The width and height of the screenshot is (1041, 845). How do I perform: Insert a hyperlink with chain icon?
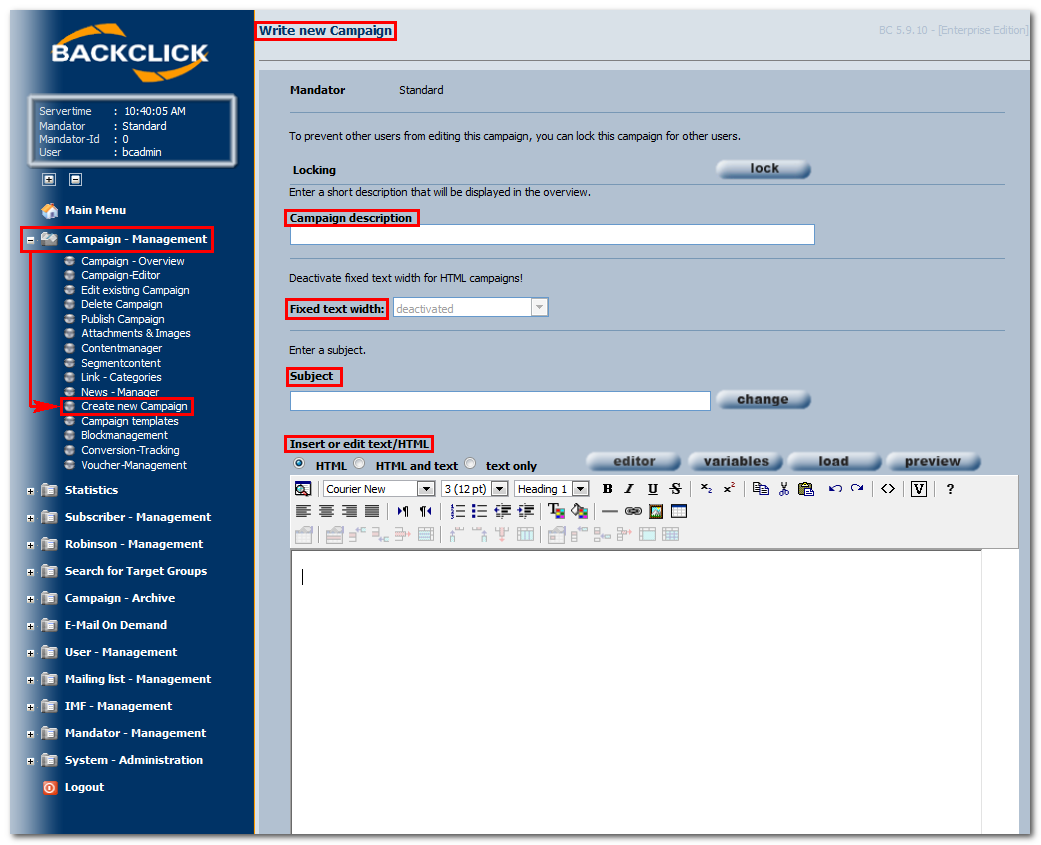click(633, 511)
